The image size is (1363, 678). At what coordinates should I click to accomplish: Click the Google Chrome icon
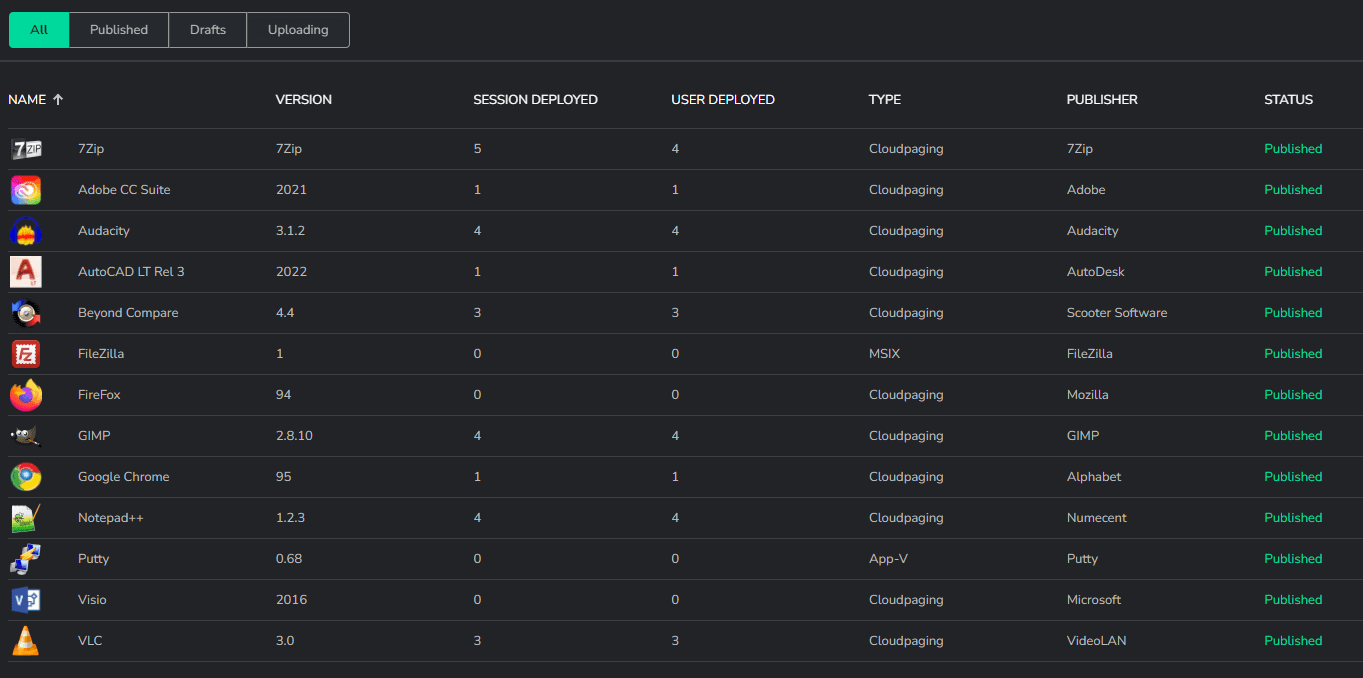pyautogui.click(x=26, y=477)
